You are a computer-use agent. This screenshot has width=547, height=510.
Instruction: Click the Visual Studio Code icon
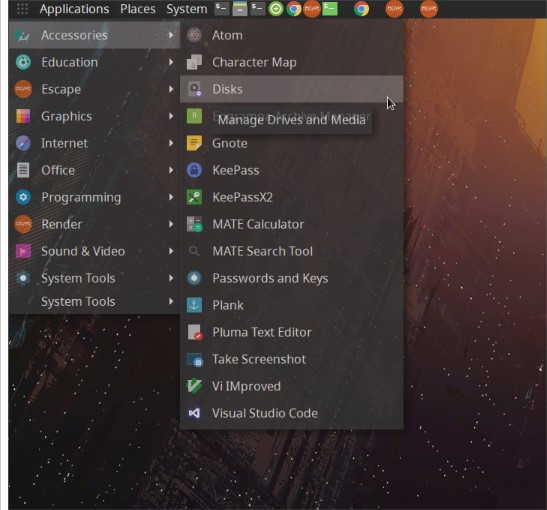(194, 413)
